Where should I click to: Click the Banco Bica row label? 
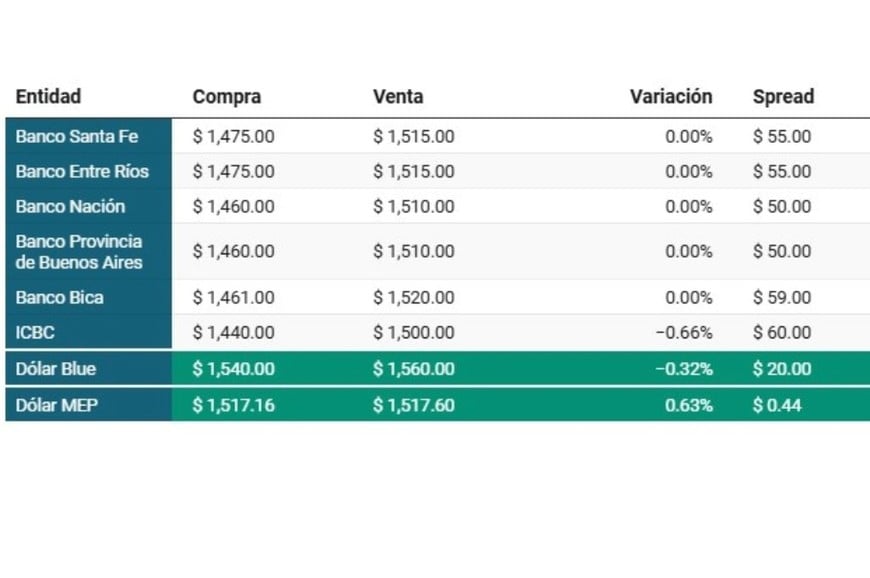tap(59, 297)
